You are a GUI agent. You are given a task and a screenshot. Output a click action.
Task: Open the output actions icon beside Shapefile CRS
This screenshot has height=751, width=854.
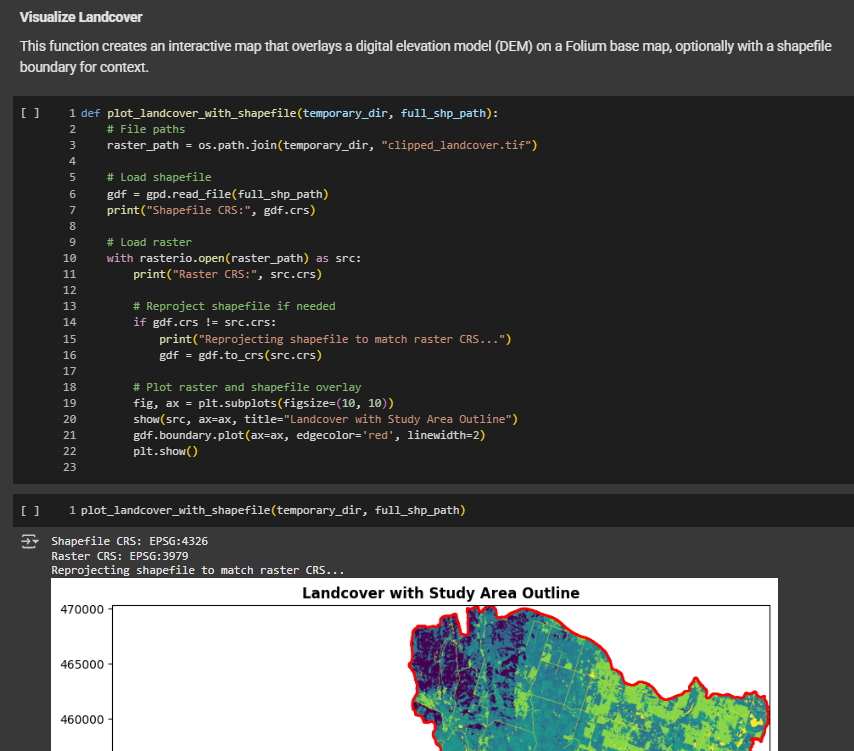pyautogui.click(x=29, y=541)
